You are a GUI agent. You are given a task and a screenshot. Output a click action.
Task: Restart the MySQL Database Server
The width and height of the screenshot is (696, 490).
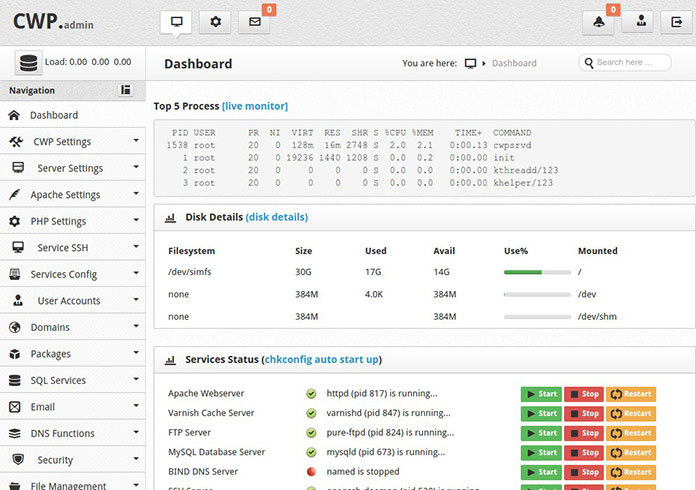[x=631, y=453]
